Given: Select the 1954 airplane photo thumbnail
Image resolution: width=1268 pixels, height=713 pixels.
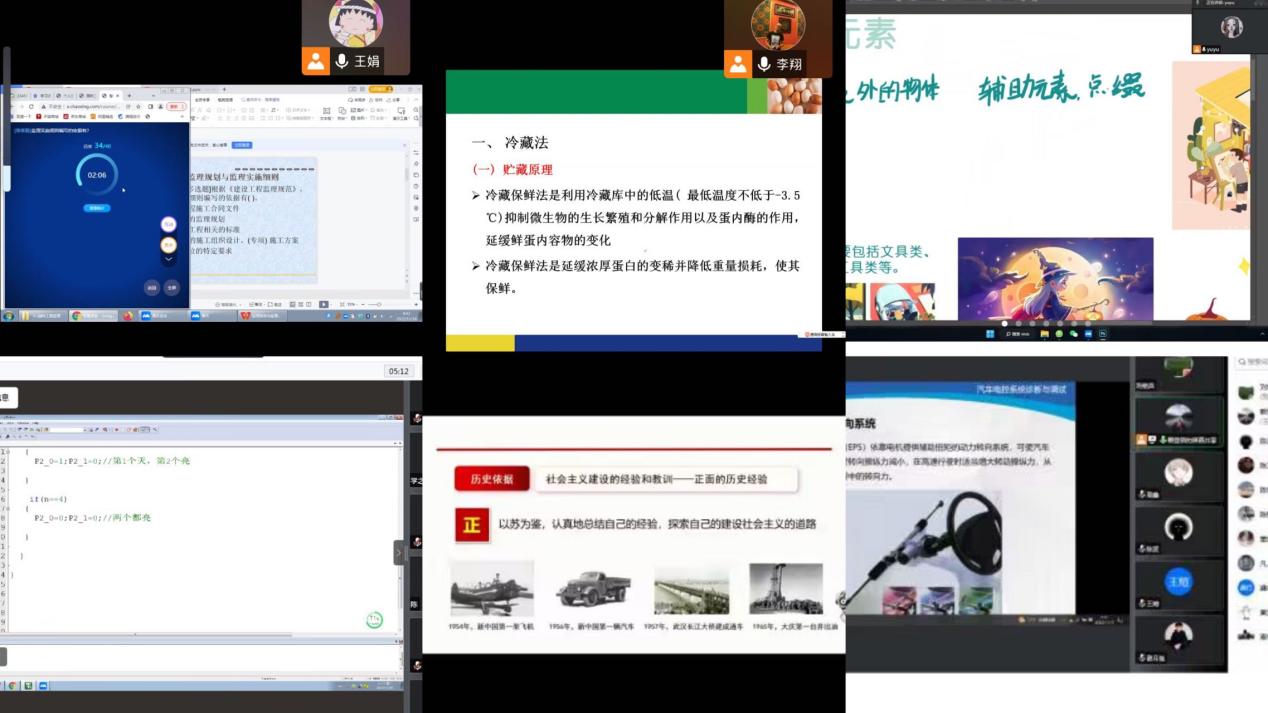Looking at the screenshot, I should pyautogui.click(x=491, y=588).
